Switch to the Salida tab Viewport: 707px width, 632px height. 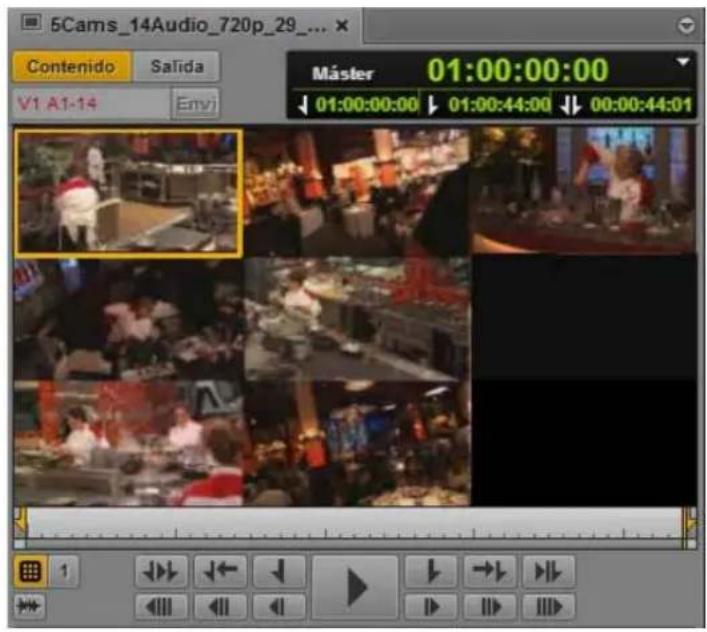(177, 66)
